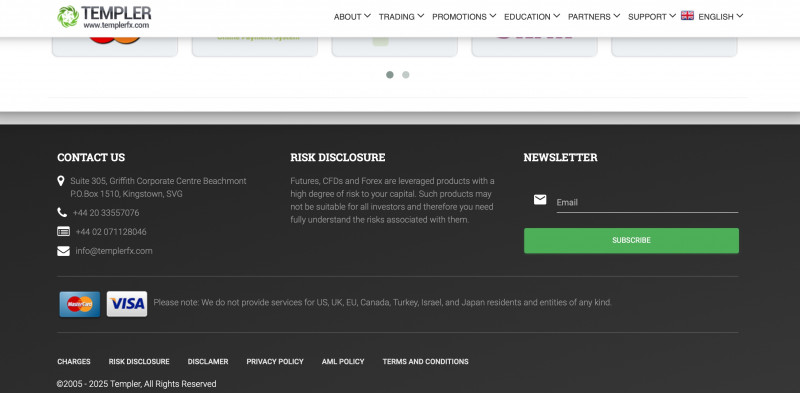
Task: Open the ABOUT menu item
Action: 347,17
